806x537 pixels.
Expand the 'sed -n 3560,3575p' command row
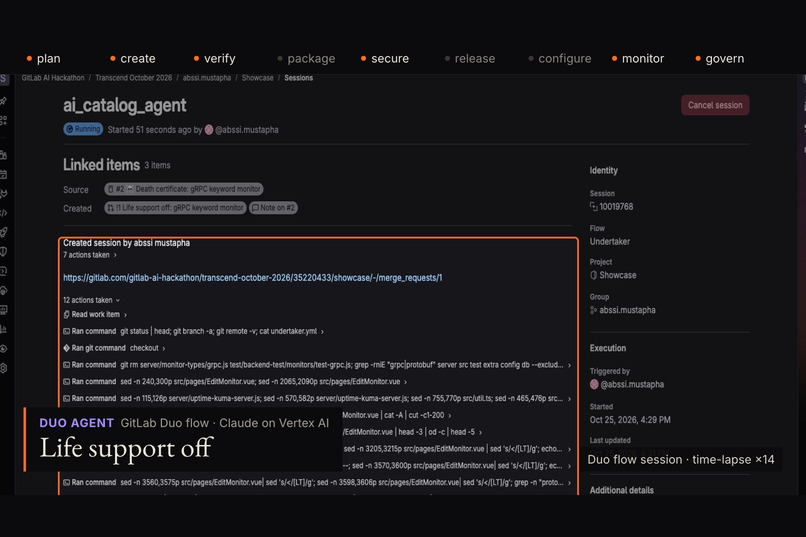(317, 483)
